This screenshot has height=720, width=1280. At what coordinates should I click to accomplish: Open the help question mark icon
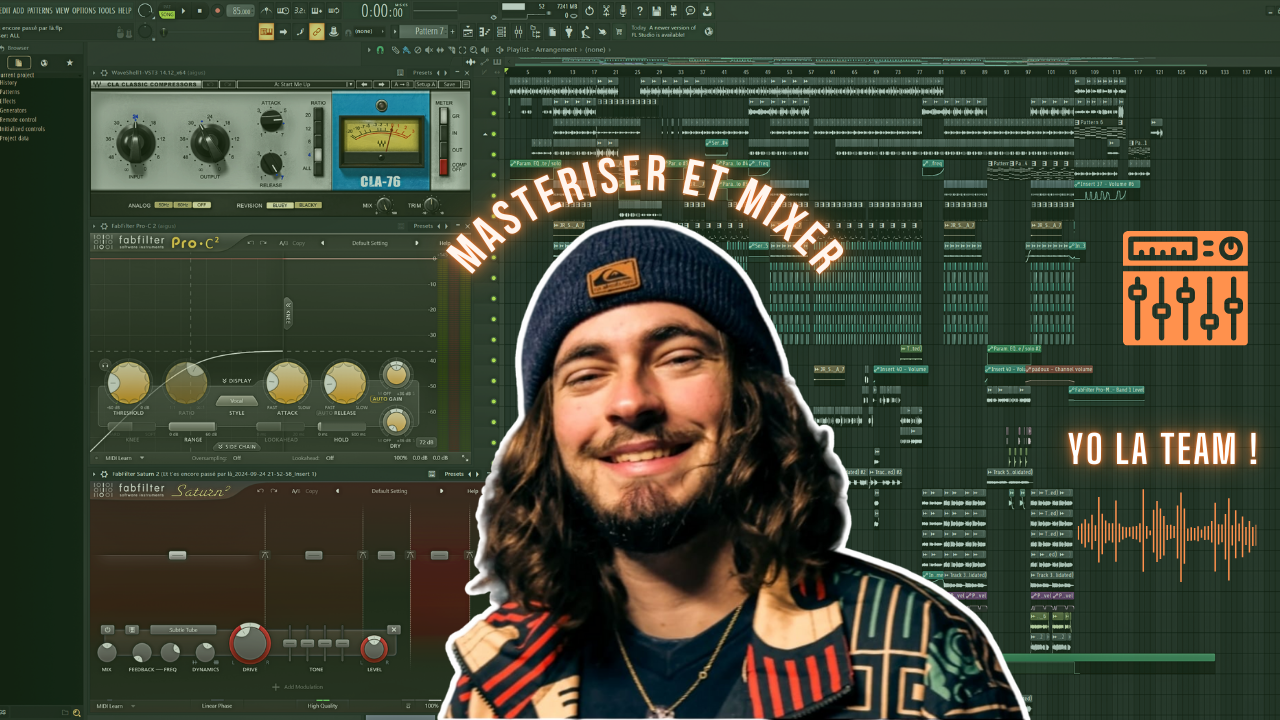[x=640, y=11]
